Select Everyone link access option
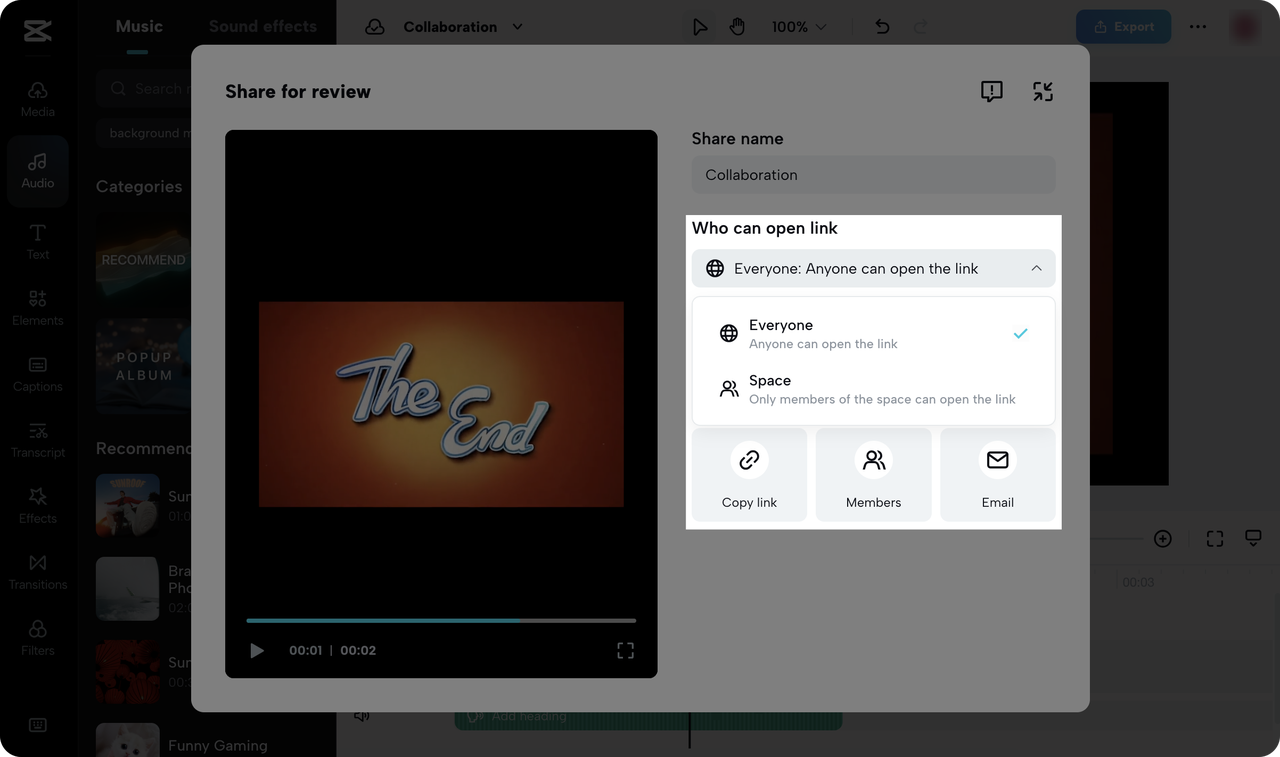1280x757 pixels. 873,334
